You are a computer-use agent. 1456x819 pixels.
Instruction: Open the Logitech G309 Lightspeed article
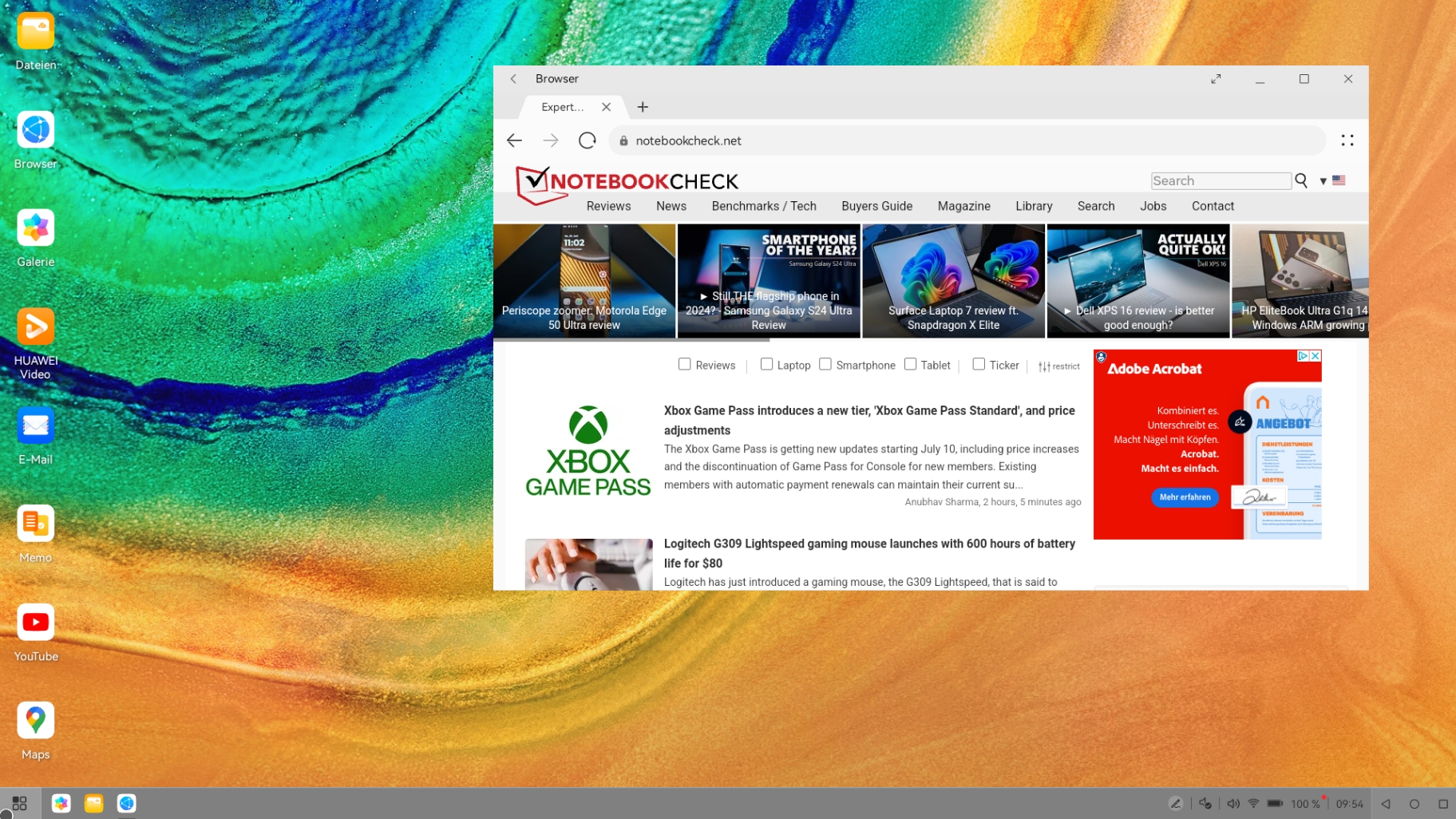coord(869,553)
